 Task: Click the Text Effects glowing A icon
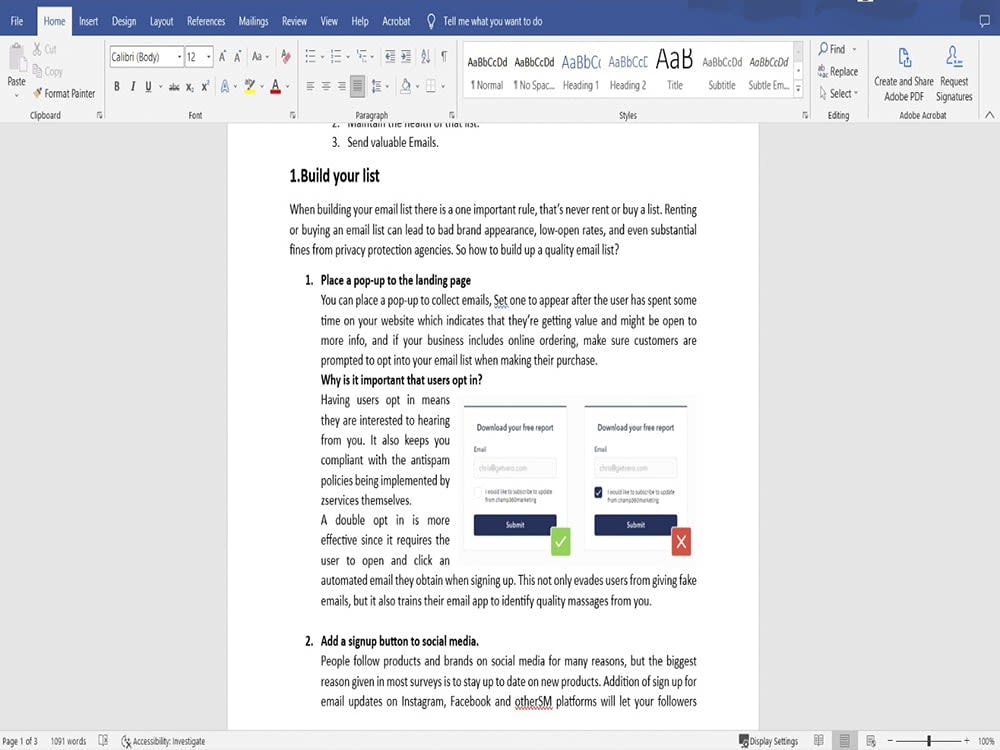(224, 87)
